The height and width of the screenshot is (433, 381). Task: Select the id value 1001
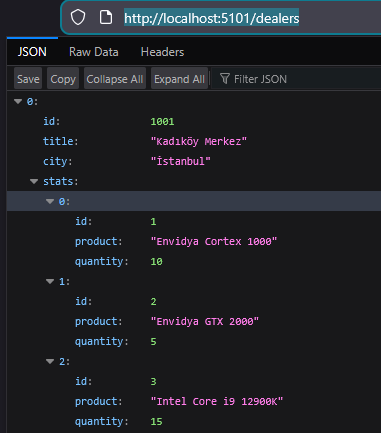tap(162, 121)
